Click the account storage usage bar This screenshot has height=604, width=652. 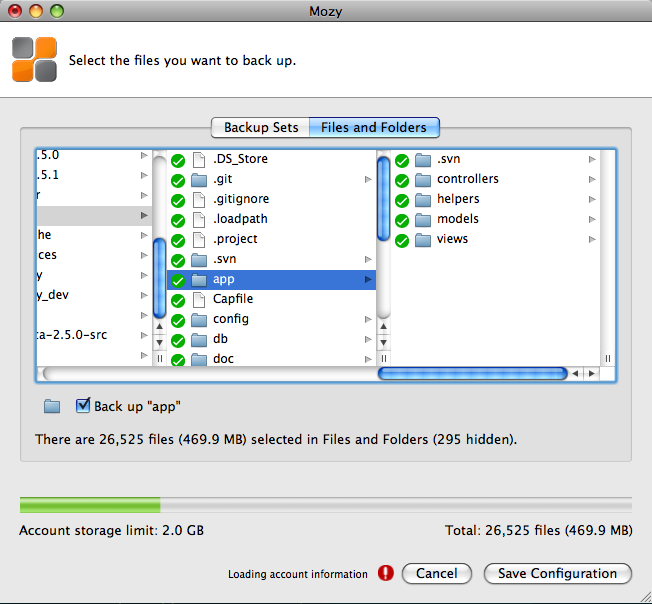326,505
